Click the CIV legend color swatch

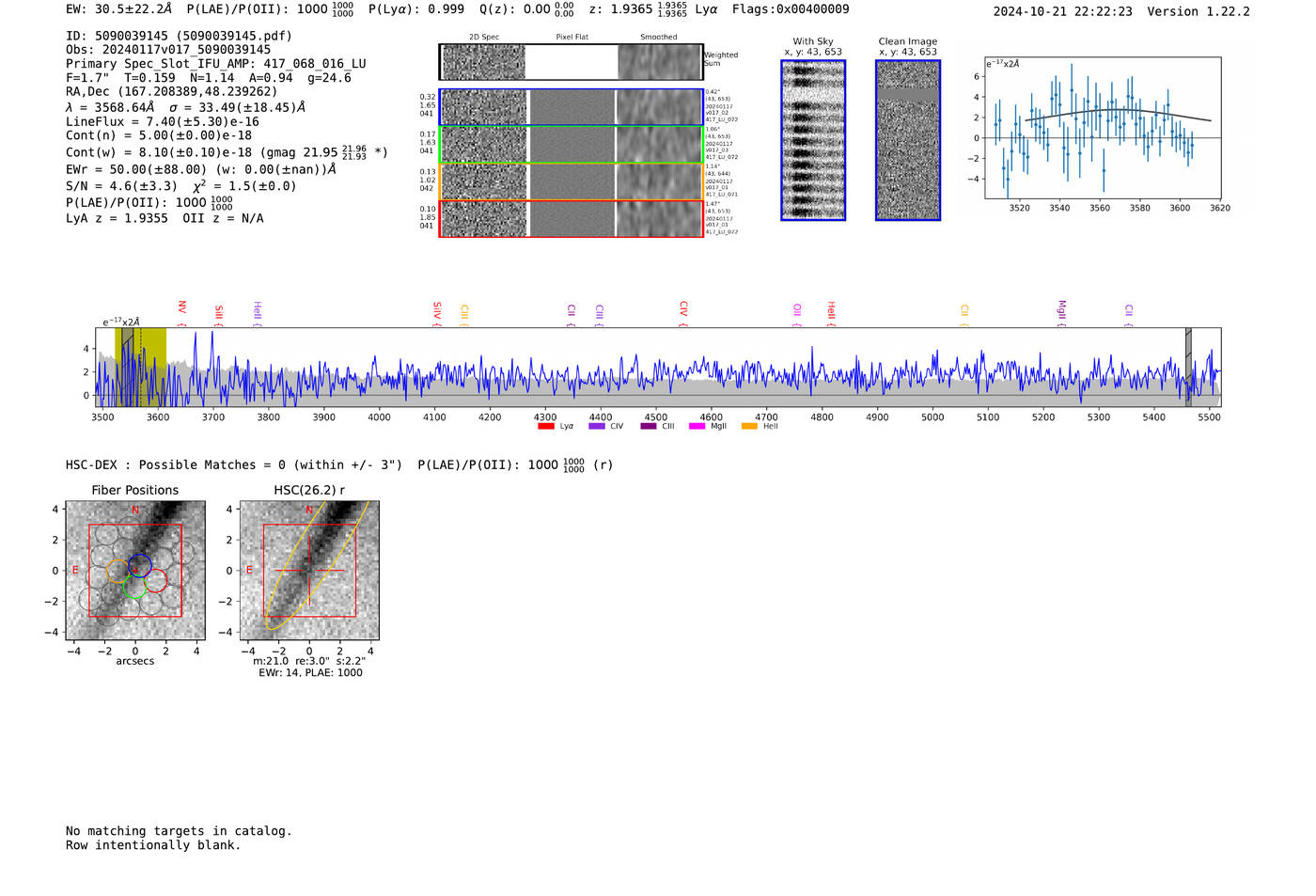point(597,427)
